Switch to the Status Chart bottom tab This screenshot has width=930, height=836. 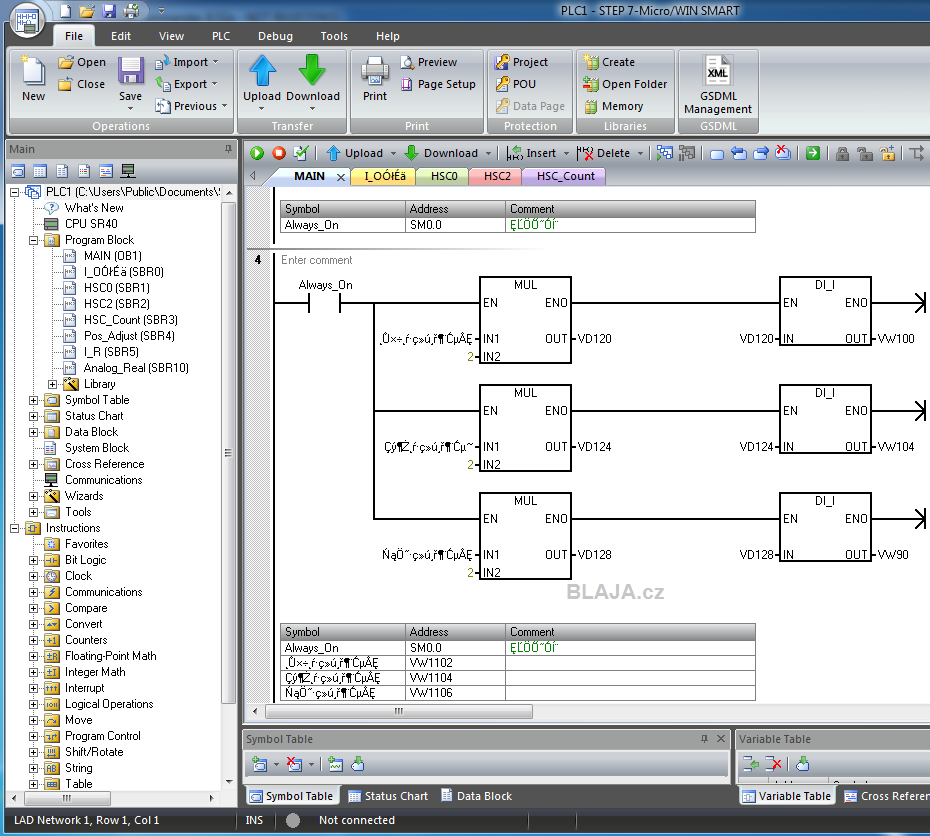pyautogui.click(x=388, y=796)
